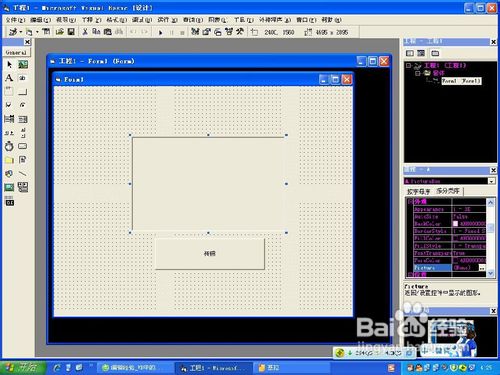The width and height of the screenshot is (500, 375).
Task: Click the Copy toolbar icon
Action: pos(96,32)
